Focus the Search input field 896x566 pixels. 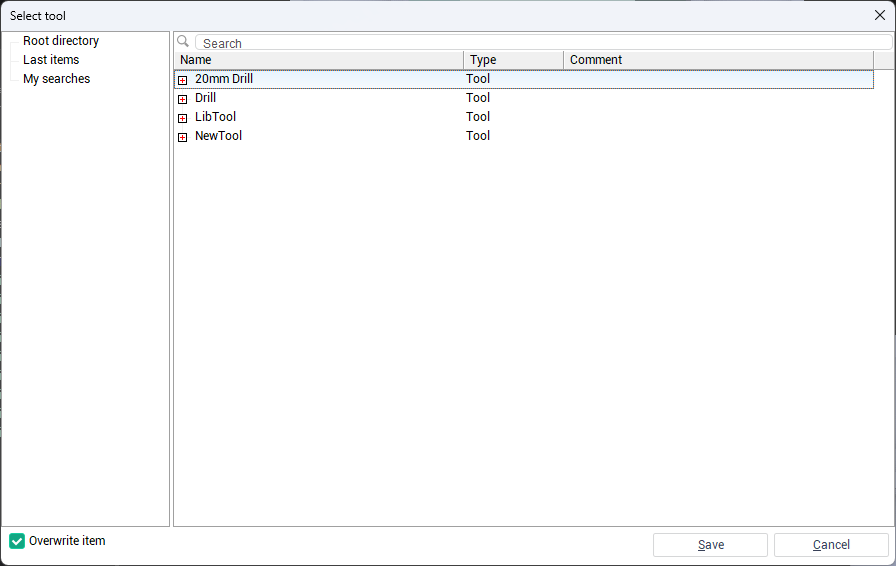[x=540, y=43]
